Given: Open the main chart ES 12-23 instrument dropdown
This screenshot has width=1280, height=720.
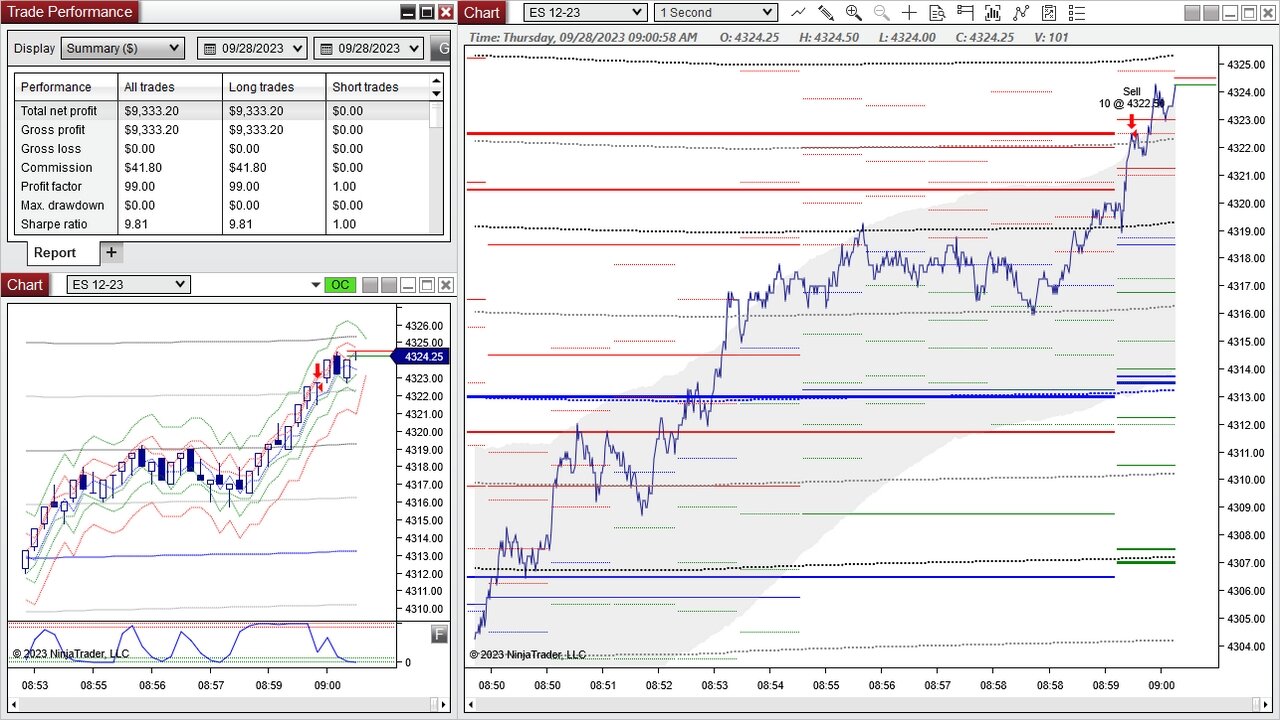Looking at the screenshot, I should pos(586,12).
